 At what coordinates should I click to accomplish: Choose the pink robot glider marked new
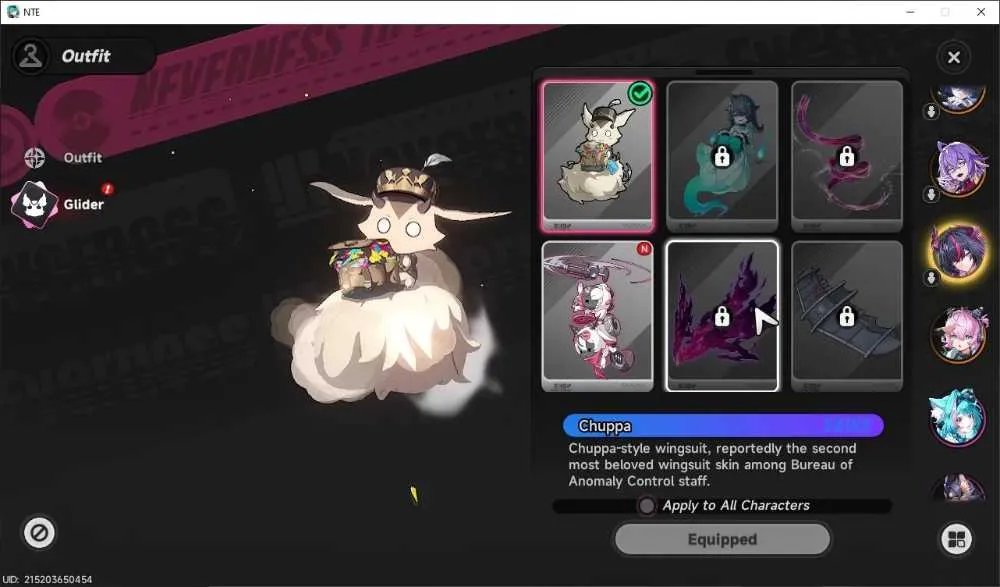tap(597, 316)
